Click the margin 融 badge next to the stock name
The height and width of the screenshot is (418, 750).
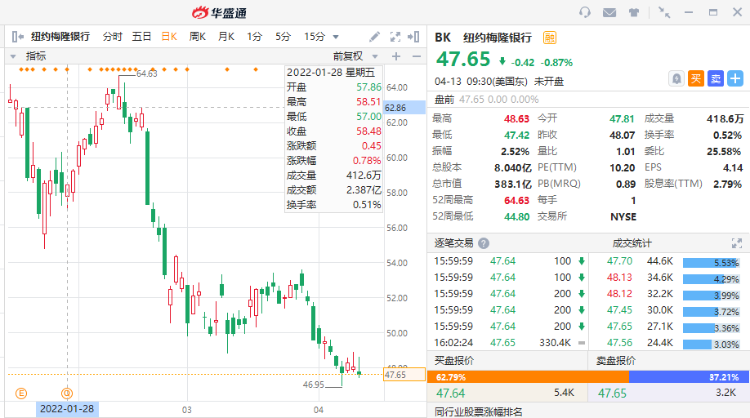pyautogui.click(x=550, y=37)
